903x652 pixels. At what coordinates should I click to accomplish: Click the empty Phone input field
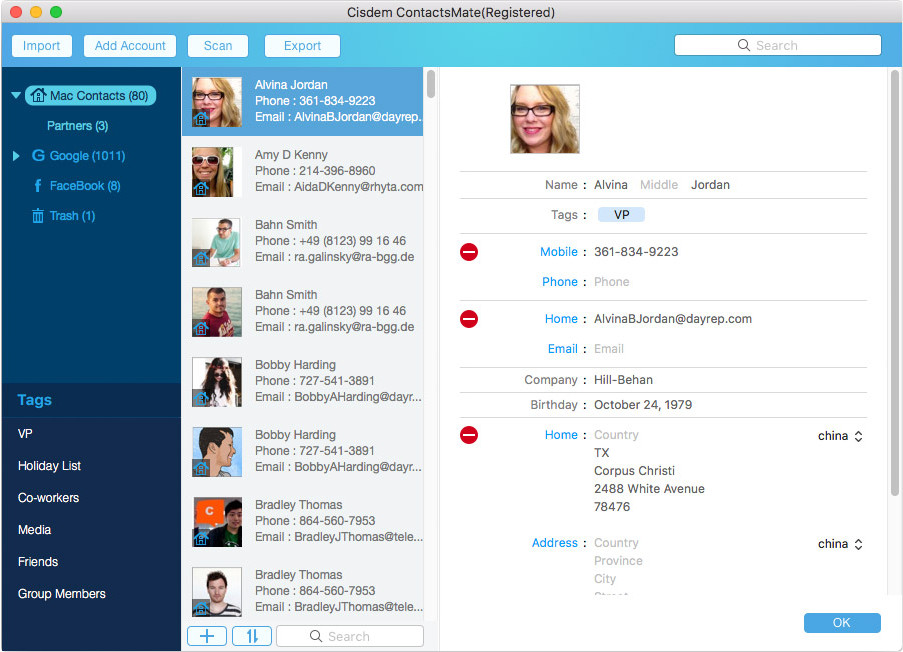pos(612,282)
